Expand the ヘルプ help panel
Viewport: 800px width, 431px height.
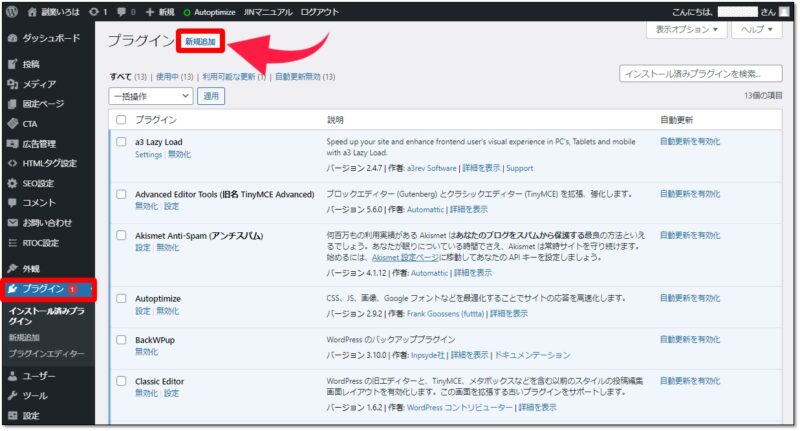(757, 30)
